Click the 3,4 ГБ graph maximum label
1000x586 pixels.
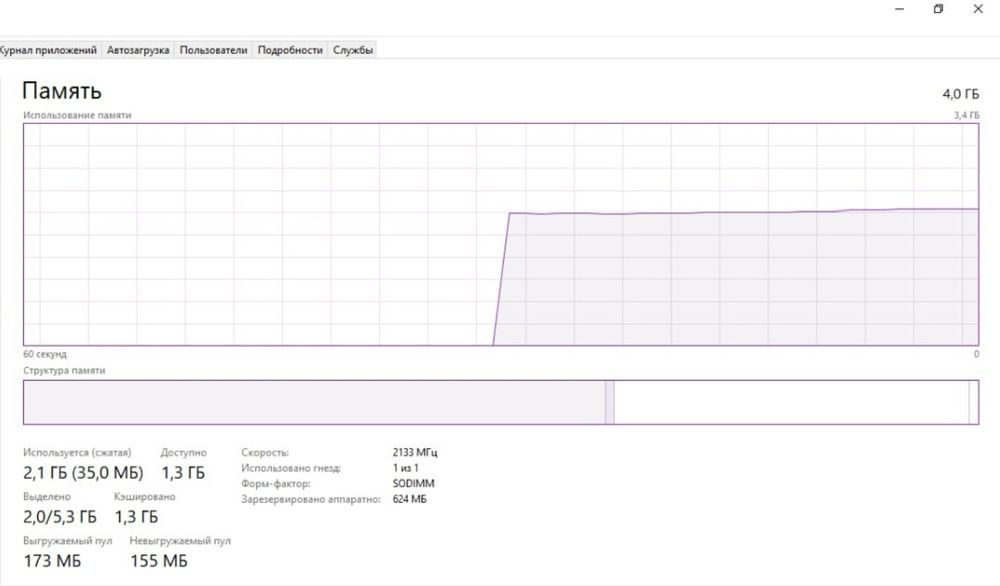point(966,115)
